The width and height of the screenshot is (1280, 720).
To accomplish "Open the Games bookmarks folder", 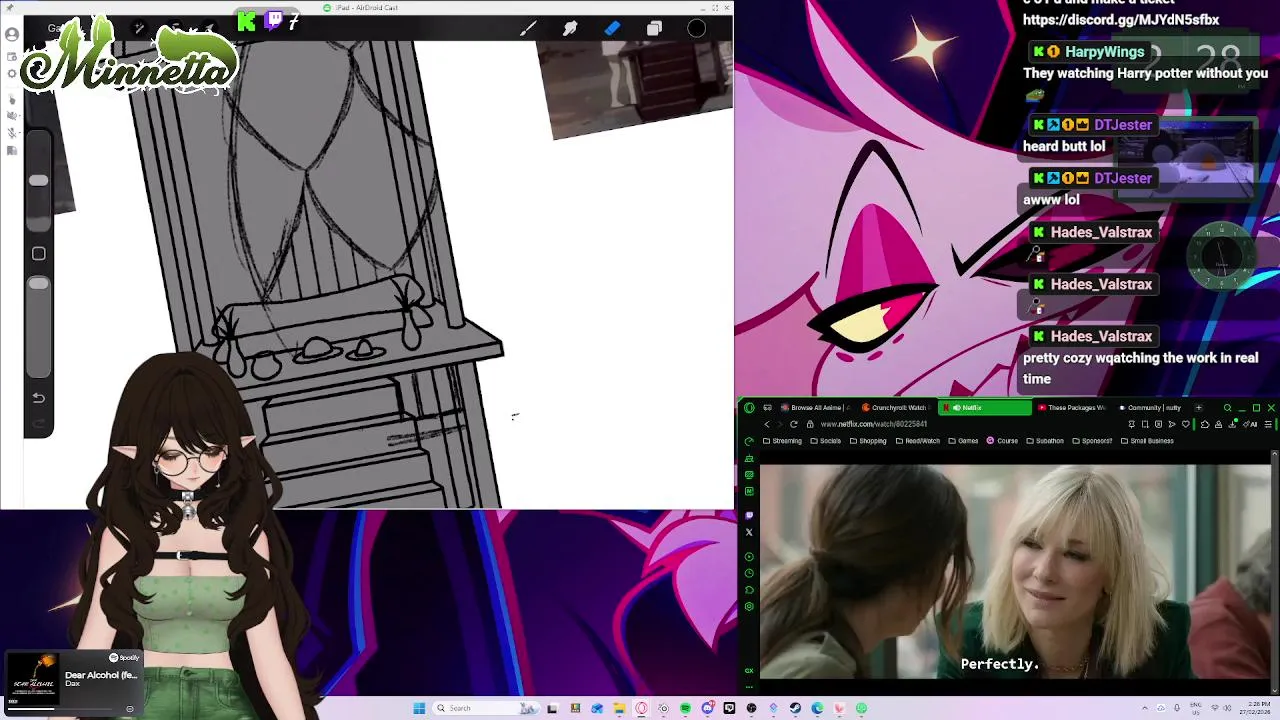I will [x=964, y=441].
